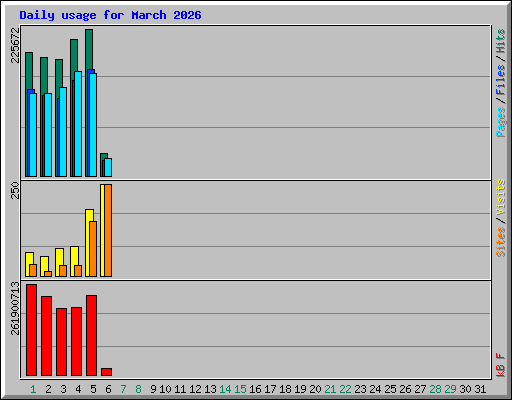
Task: Click the tiny red KB bar for day 6
Action: tap(107, 372)
